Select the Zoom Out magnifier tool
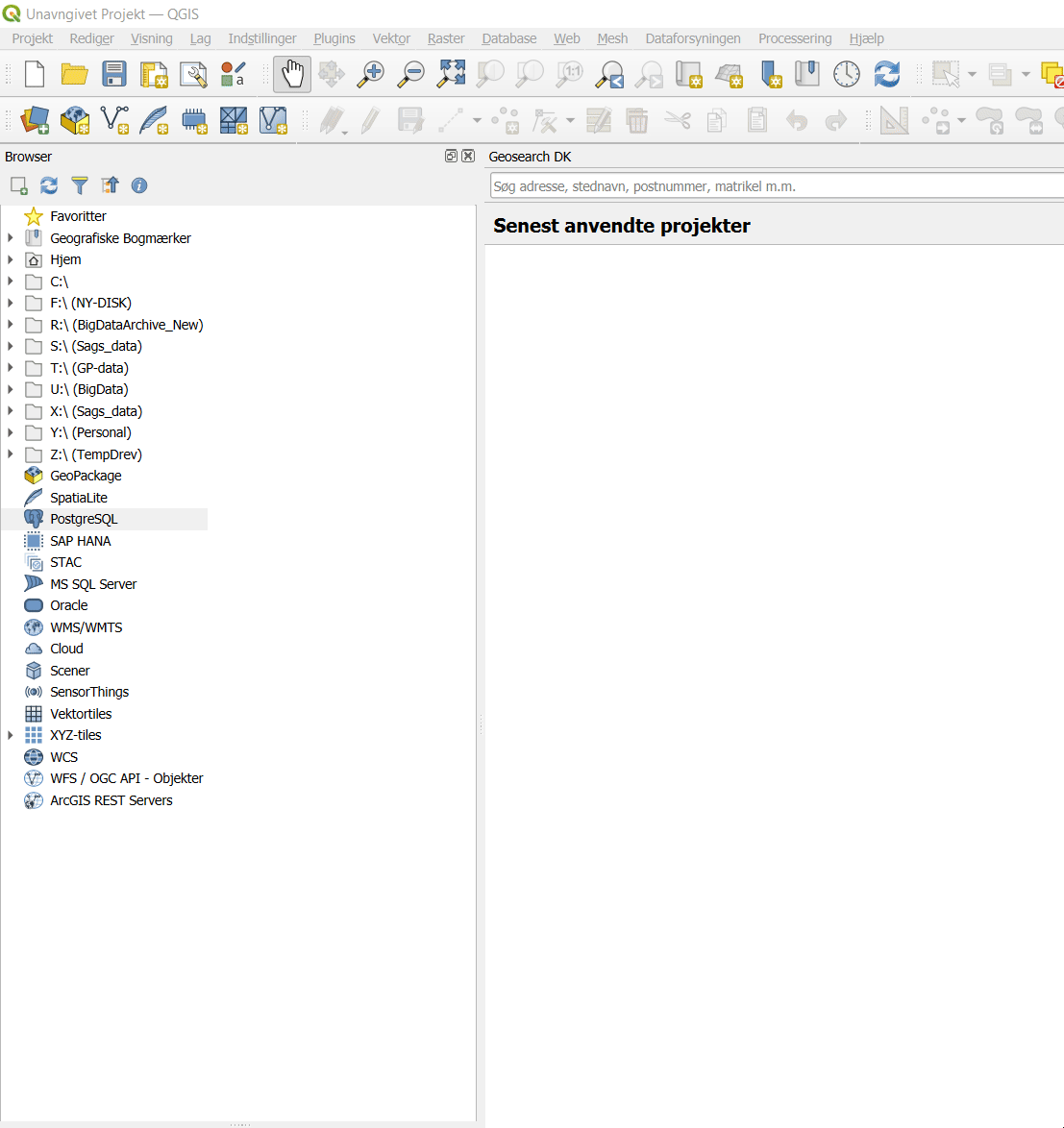1064x1128 pixels. (410, 74)
